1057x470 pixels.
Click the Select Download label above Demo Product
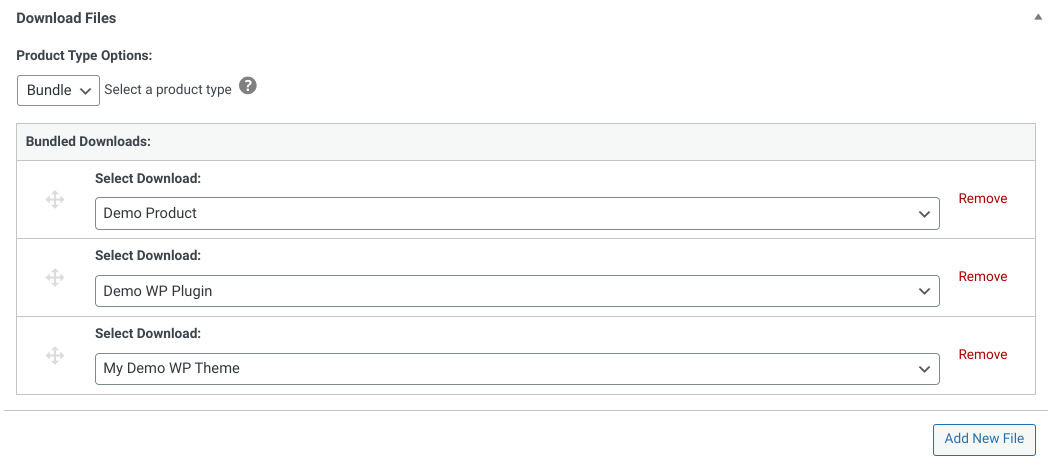click(x=148, y=178)
